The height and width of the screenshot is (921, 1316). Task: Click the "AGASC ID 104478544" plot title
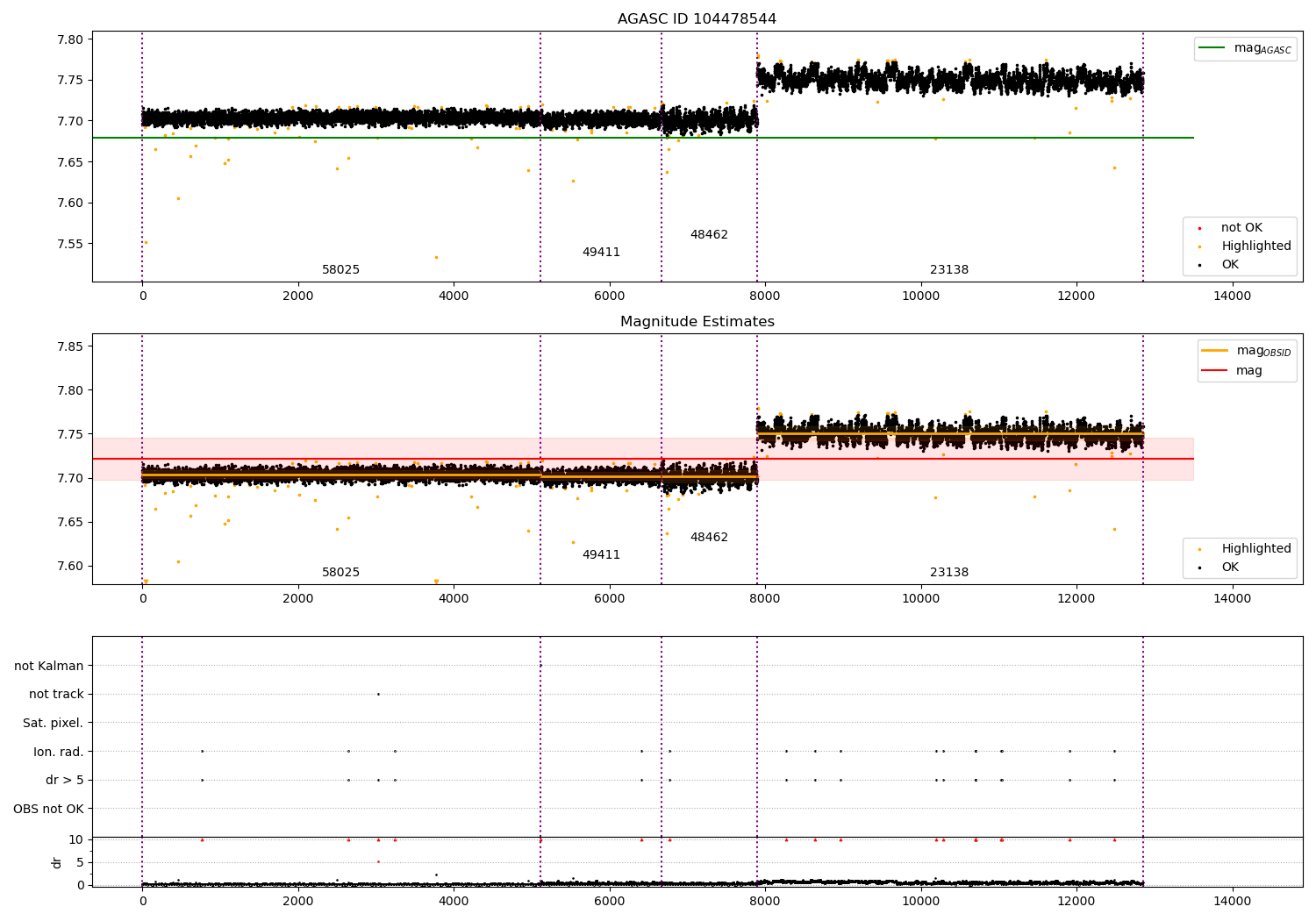[697, 19]
